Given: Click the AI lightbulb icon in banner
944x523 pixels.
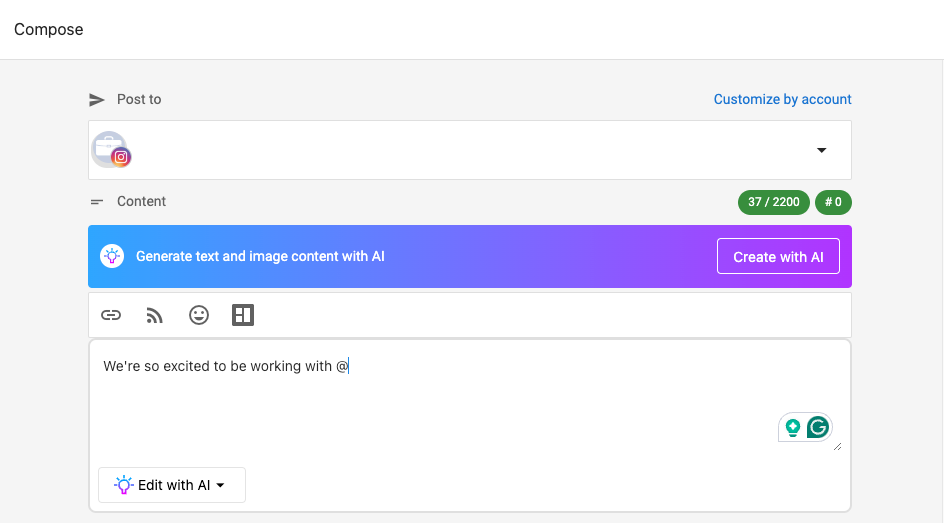Looking at the screenshot, I should 112,256.
